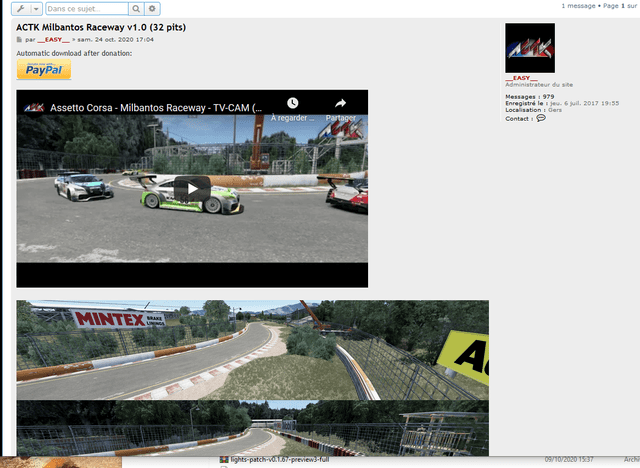The height and width of the screenshot is (468, 640).
Task: Open the ACTK avatar image profile
Action: click(530, 48)
